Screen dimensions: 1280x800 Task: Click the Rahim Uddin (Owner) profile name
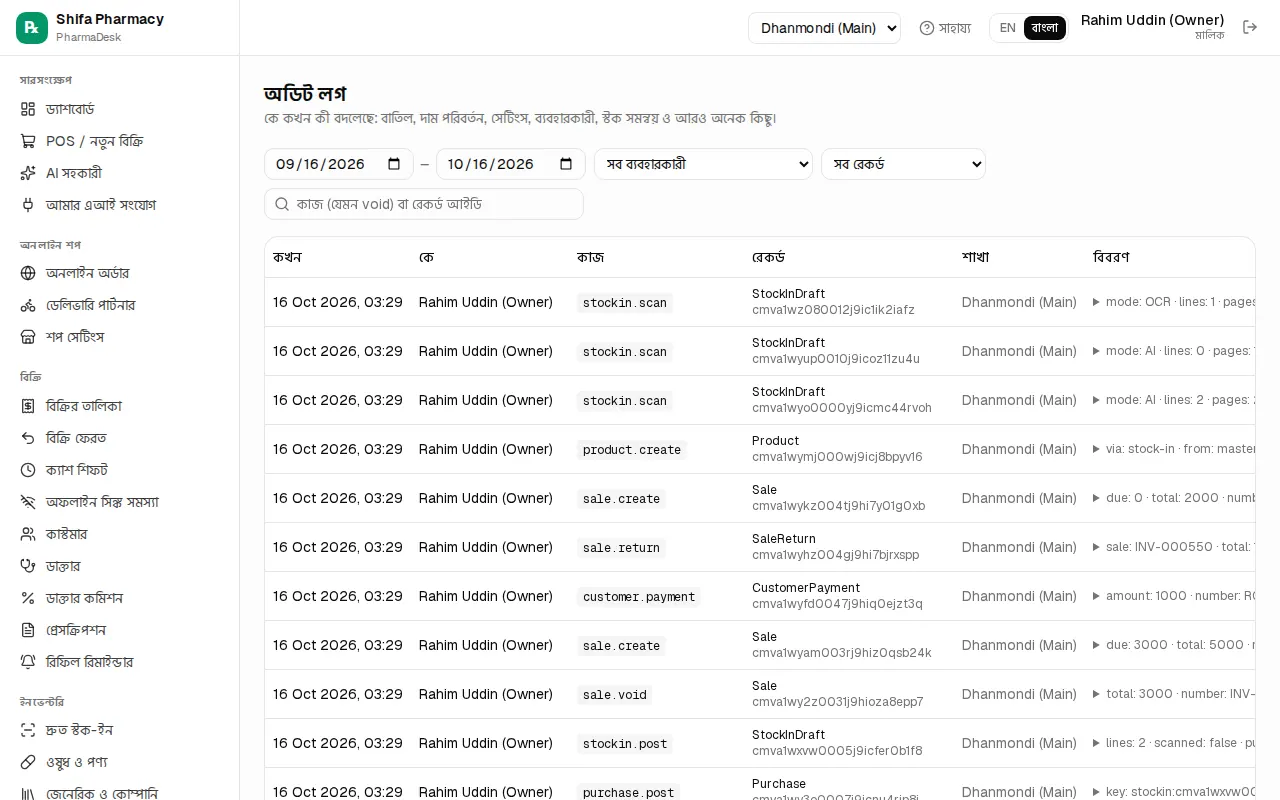1152,20
